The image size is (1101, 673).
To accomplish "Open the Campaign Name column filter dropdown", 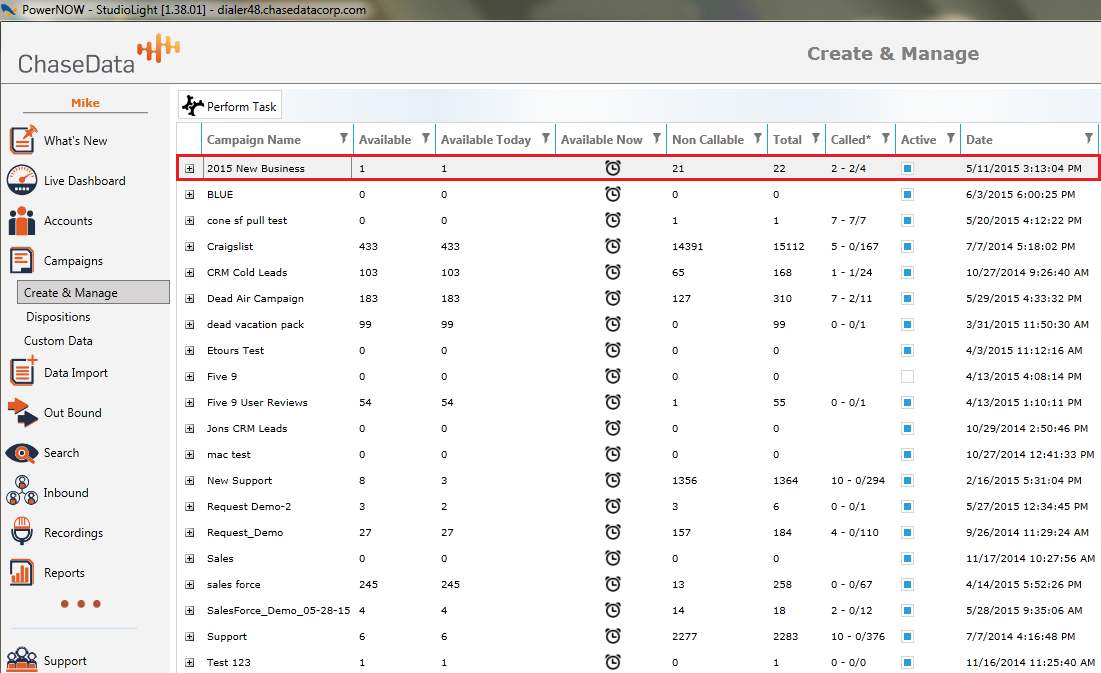I will coord(344,138).
